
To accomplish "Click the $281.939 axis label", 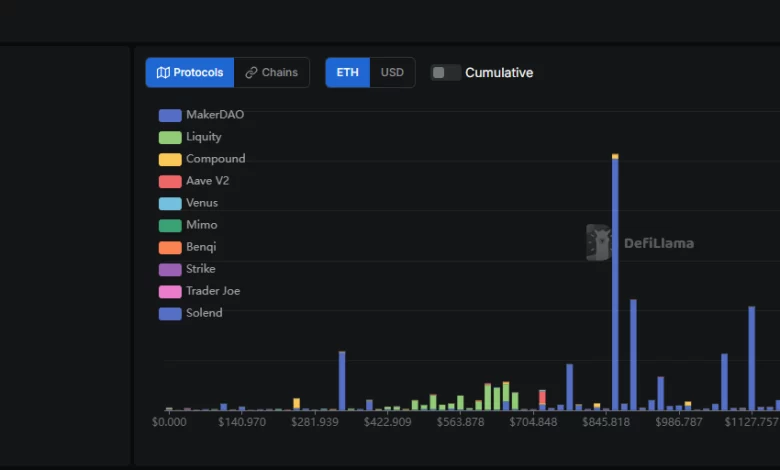I will click(315, 422).
